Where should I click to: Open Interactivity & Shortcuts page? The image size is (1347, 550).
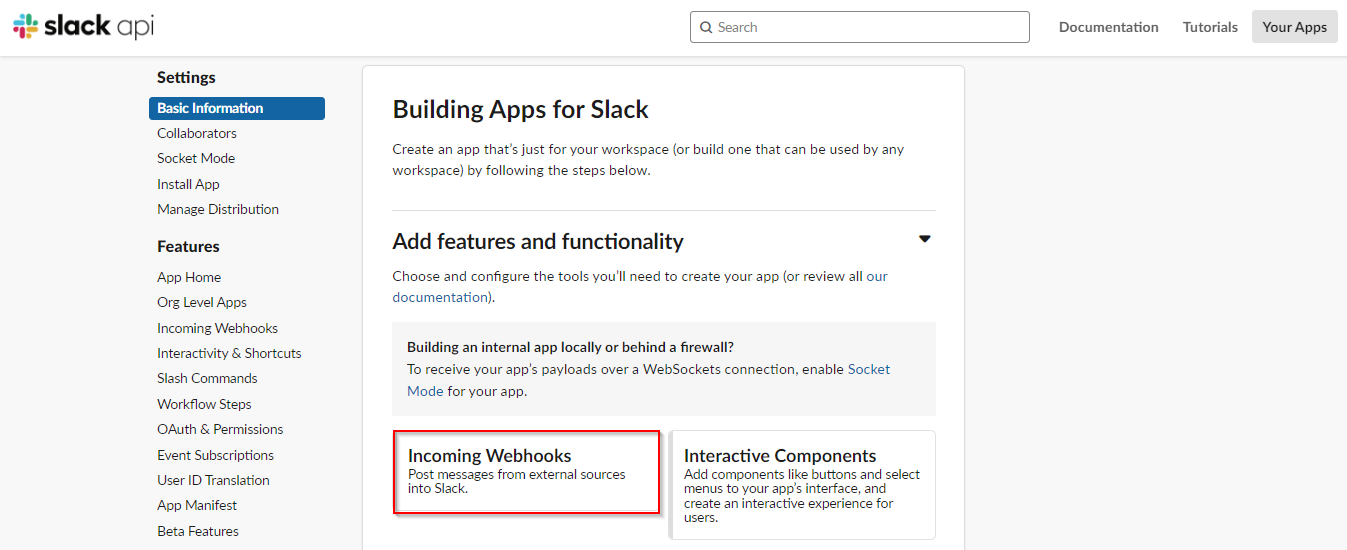pyautogui.click(x=229, y=353)
